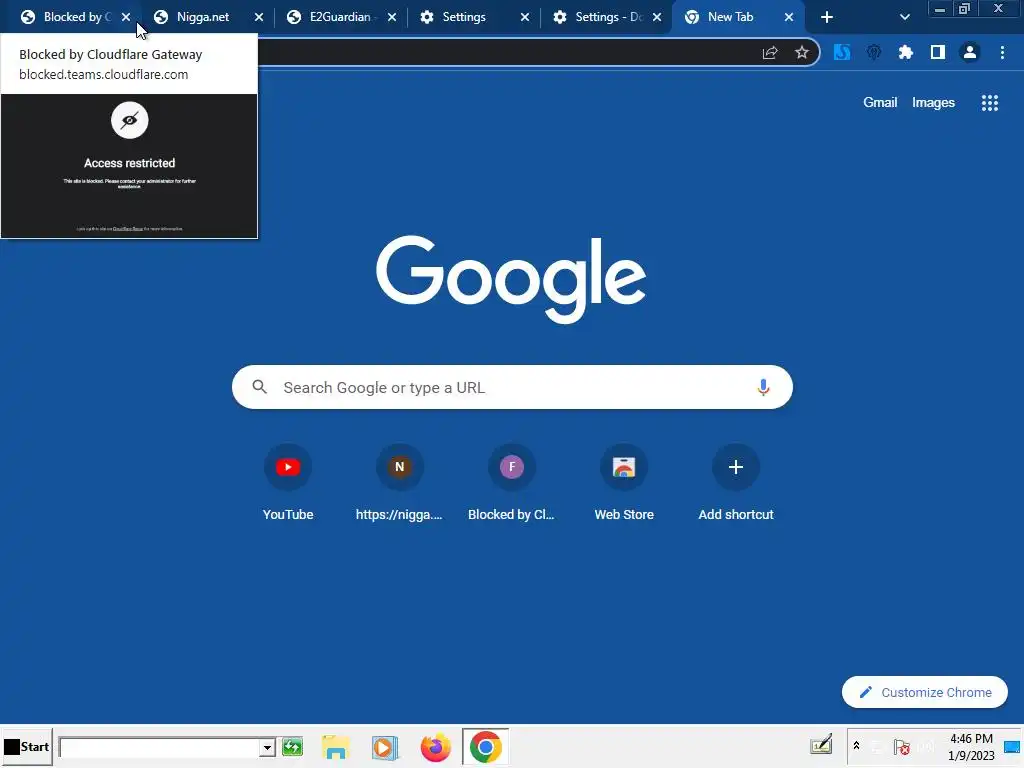The image size is (1024, 768).
Task: Open the profile avatar menu
Action: (x=970, y=52)
